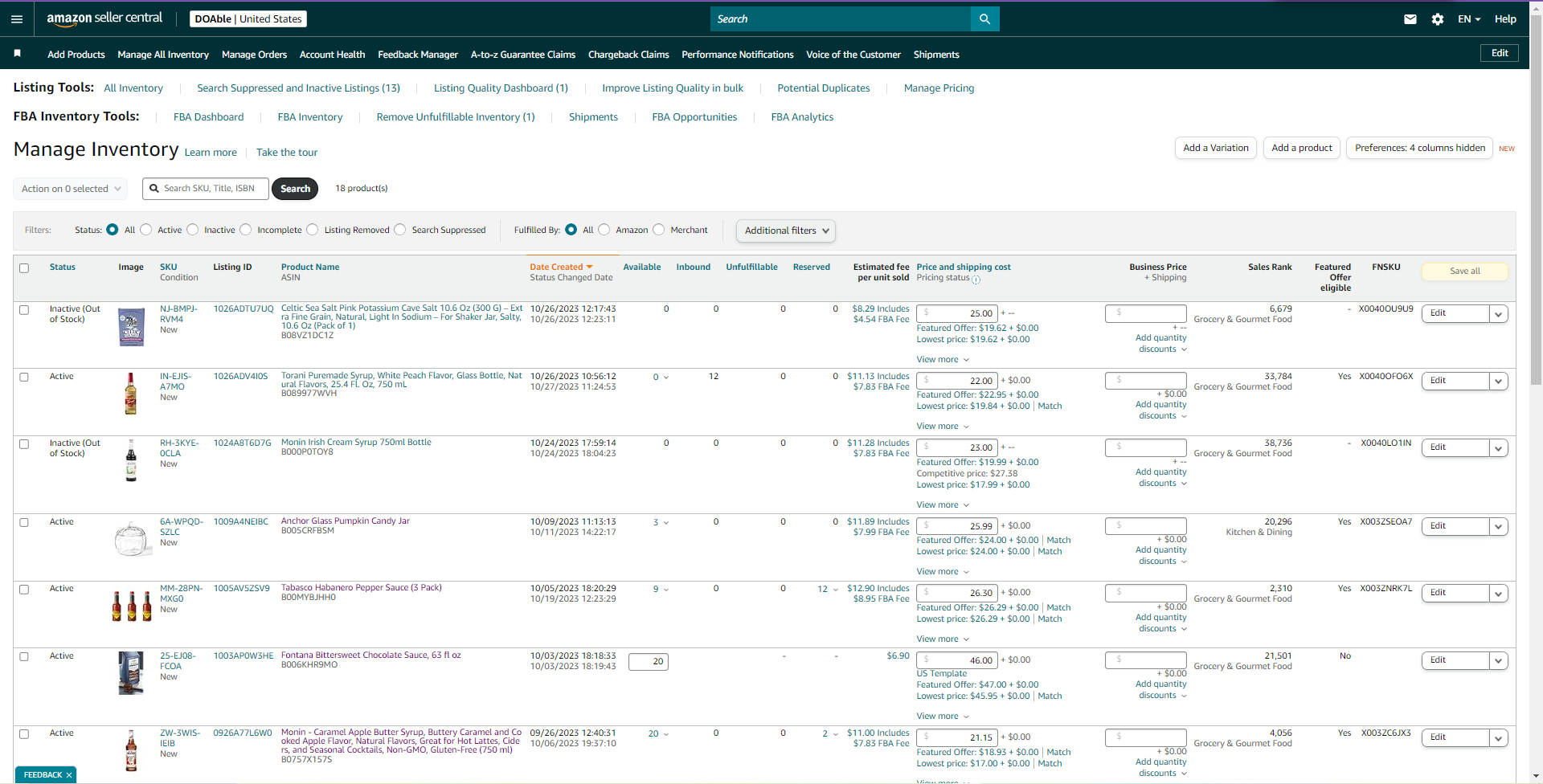The height and width of the screenshot is (784, 1543).
Task: Expand View more for Monin Irish Cream
Action: pyautogui.click(x=943, y=505)
